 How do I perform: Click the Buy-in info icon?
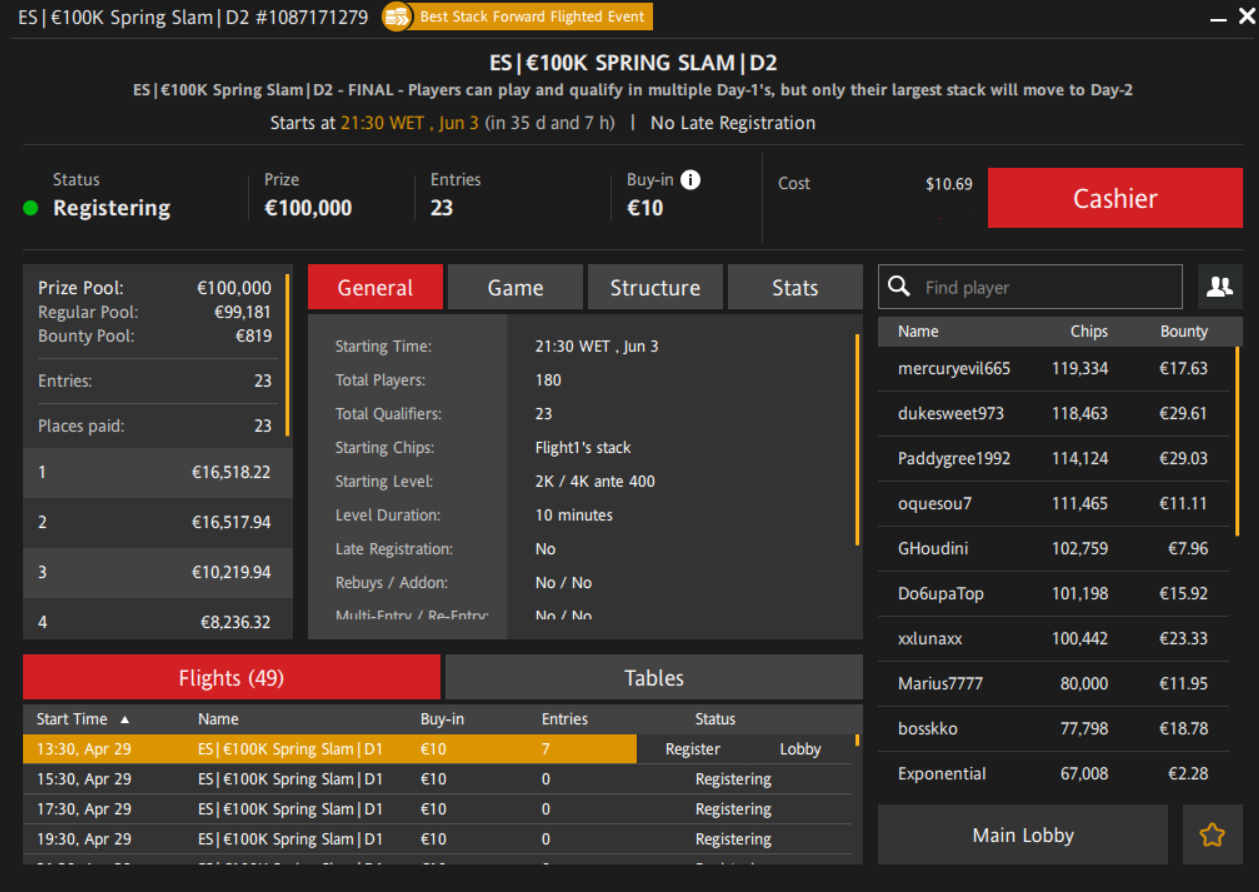[690, 180]
